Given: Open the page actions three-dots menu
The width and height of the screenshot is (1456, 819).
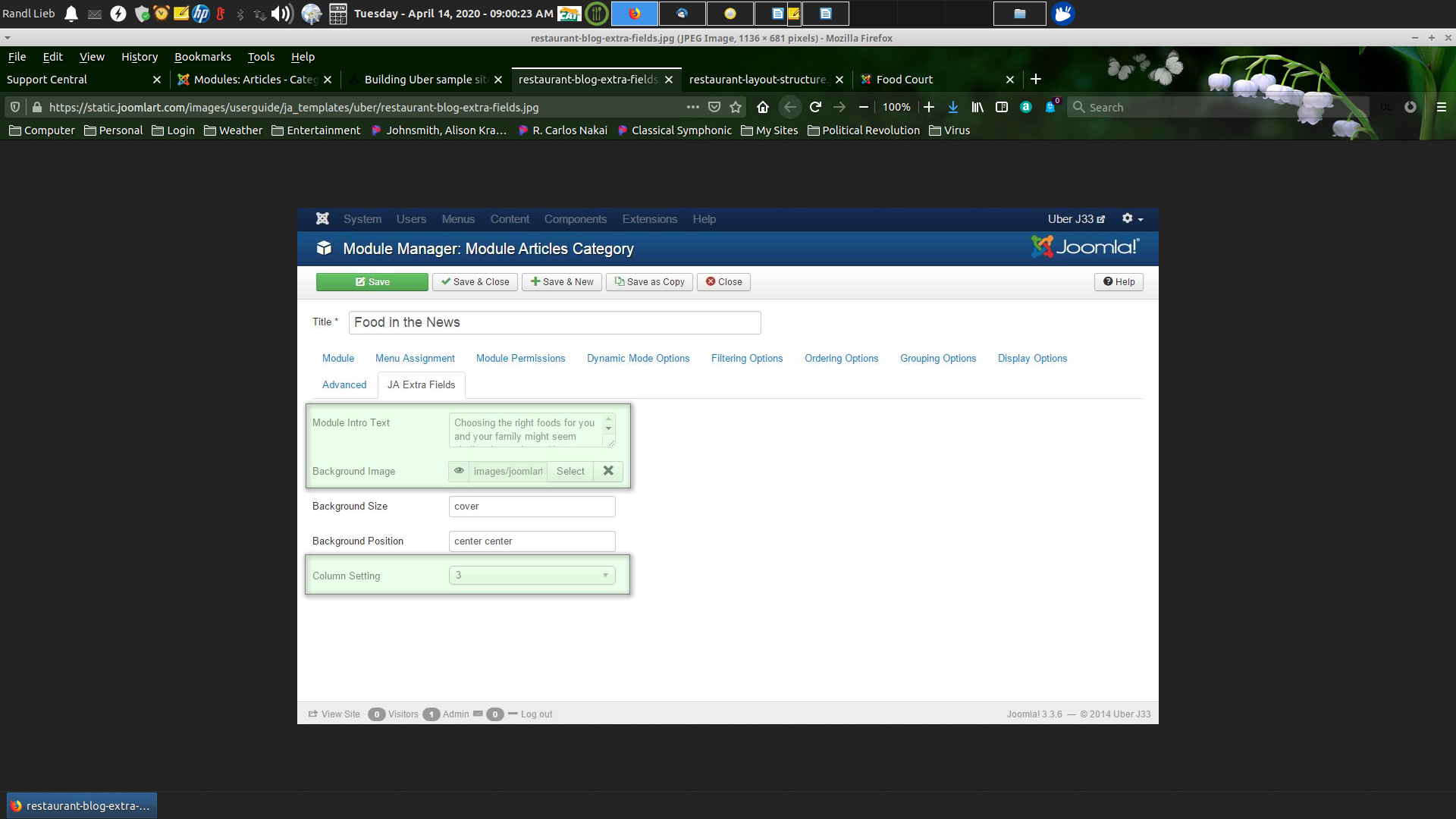Looking at the screenshot, I should point(692,107).
